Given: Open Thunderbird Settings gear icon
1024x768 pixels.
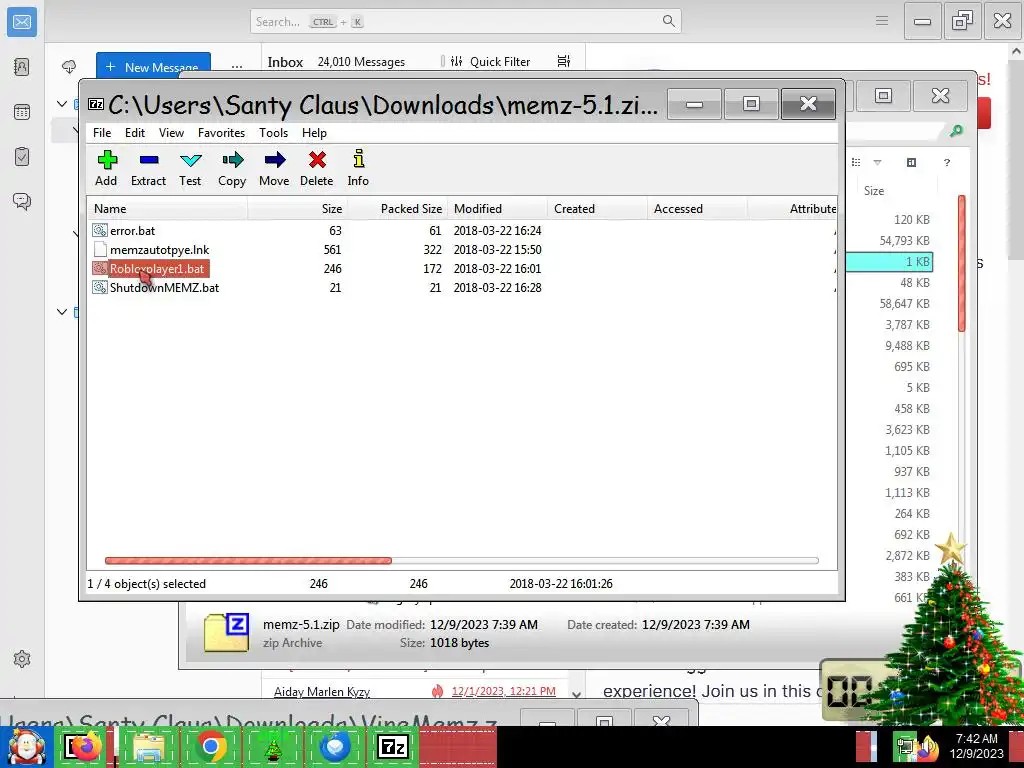Looking at the screenshot, I should click(22, 659).
